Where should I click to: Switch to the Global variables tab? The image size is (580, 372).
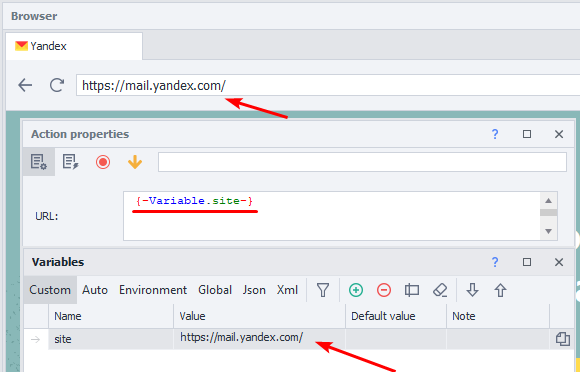click(x=215, y=290)
